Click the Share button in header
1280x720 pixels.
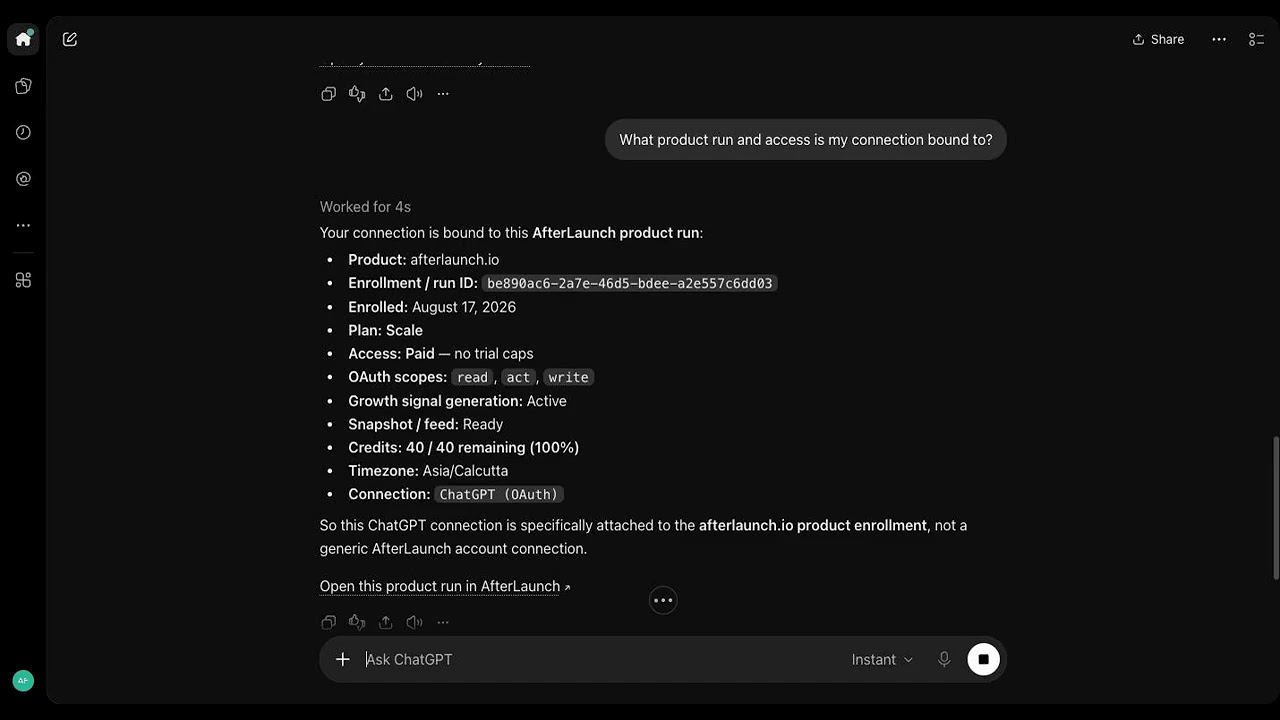(1158, 40)
